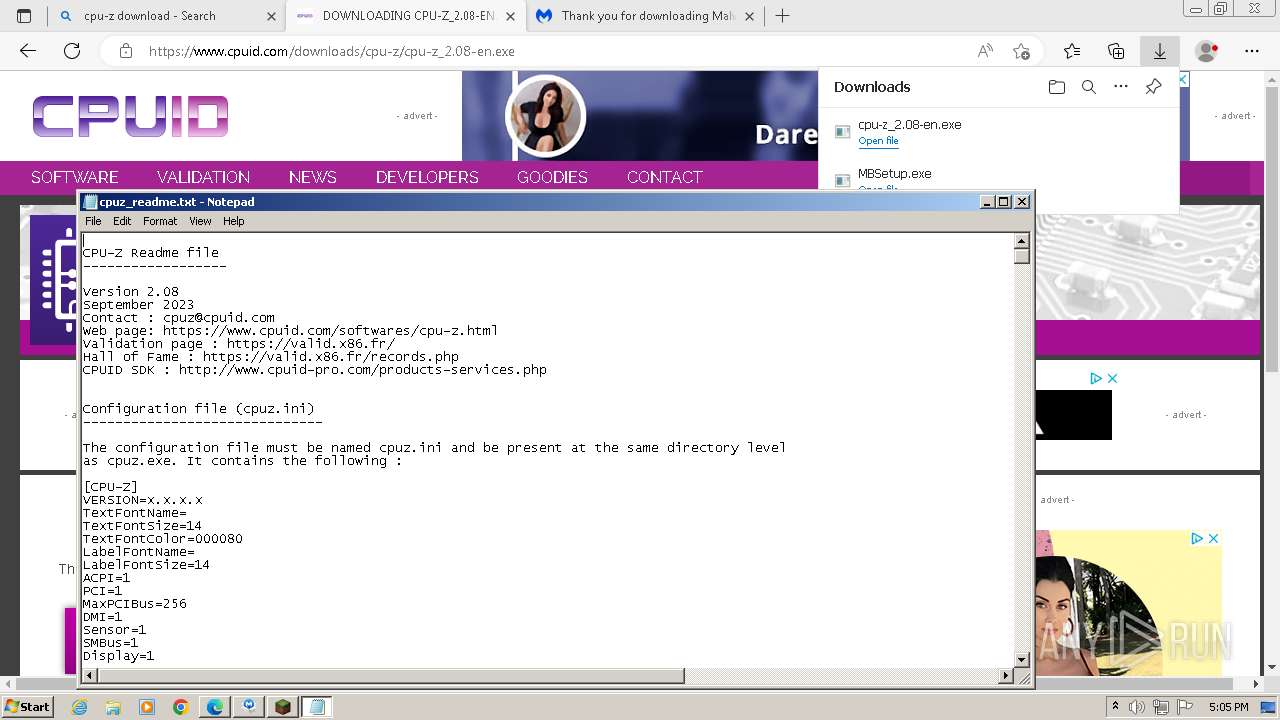Open Malwarebytes setup taskbar button

248,707
